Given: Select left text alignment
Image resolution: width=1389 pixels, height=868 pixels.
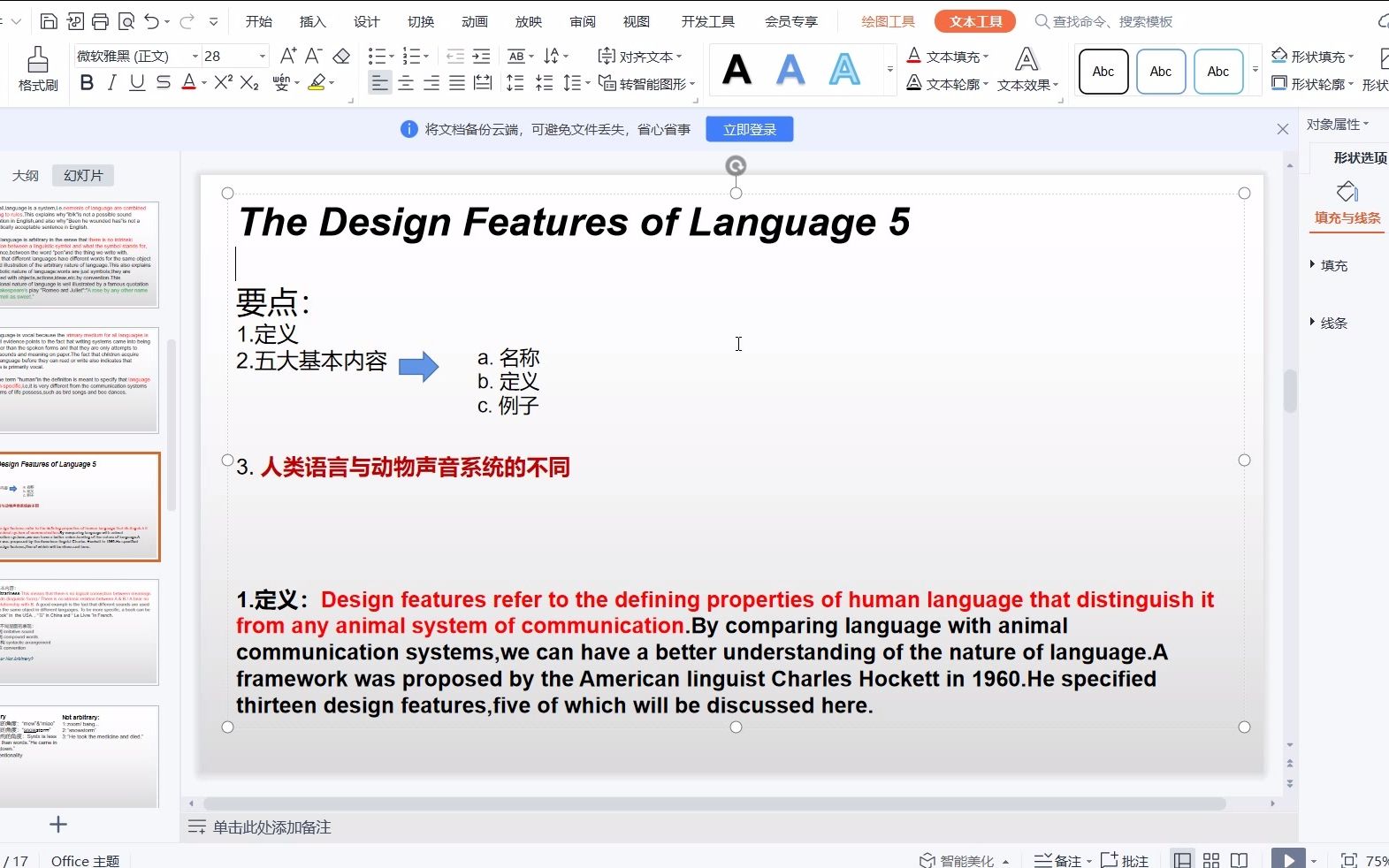Looking at the screenshot, I should (x=379, y=83).
